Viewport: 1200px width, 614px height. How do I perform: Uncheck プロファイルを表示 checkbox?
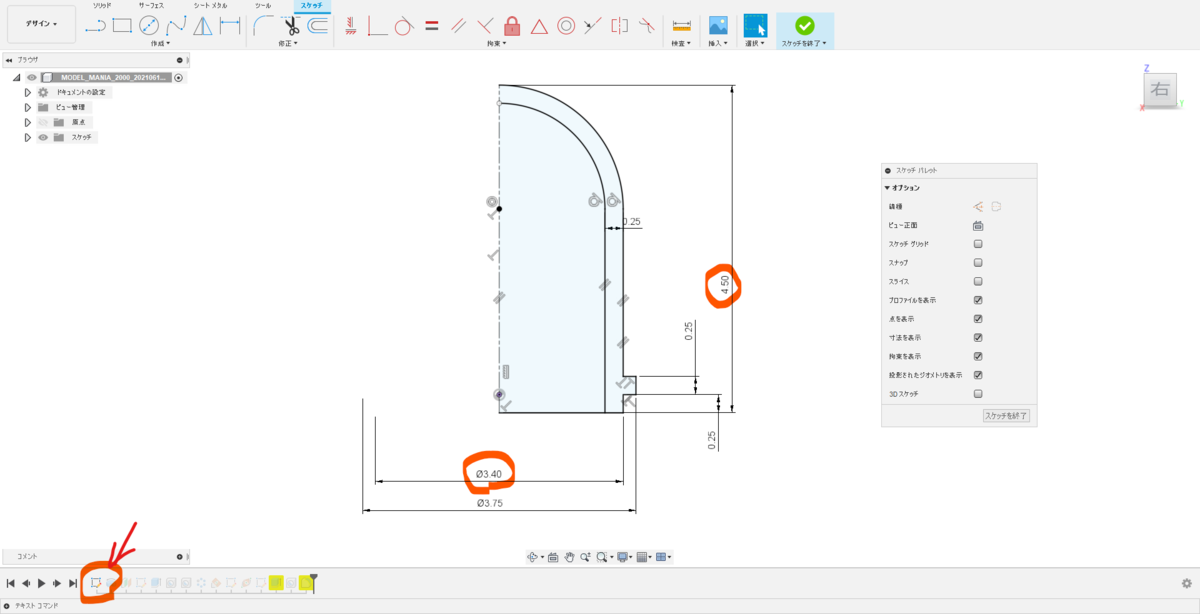pos(978,300)
